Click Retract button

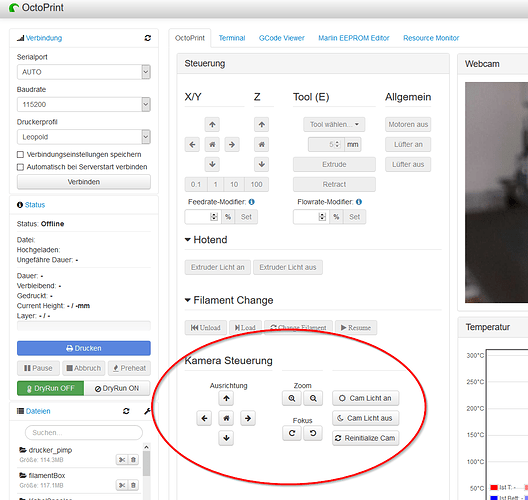[334, 185]
